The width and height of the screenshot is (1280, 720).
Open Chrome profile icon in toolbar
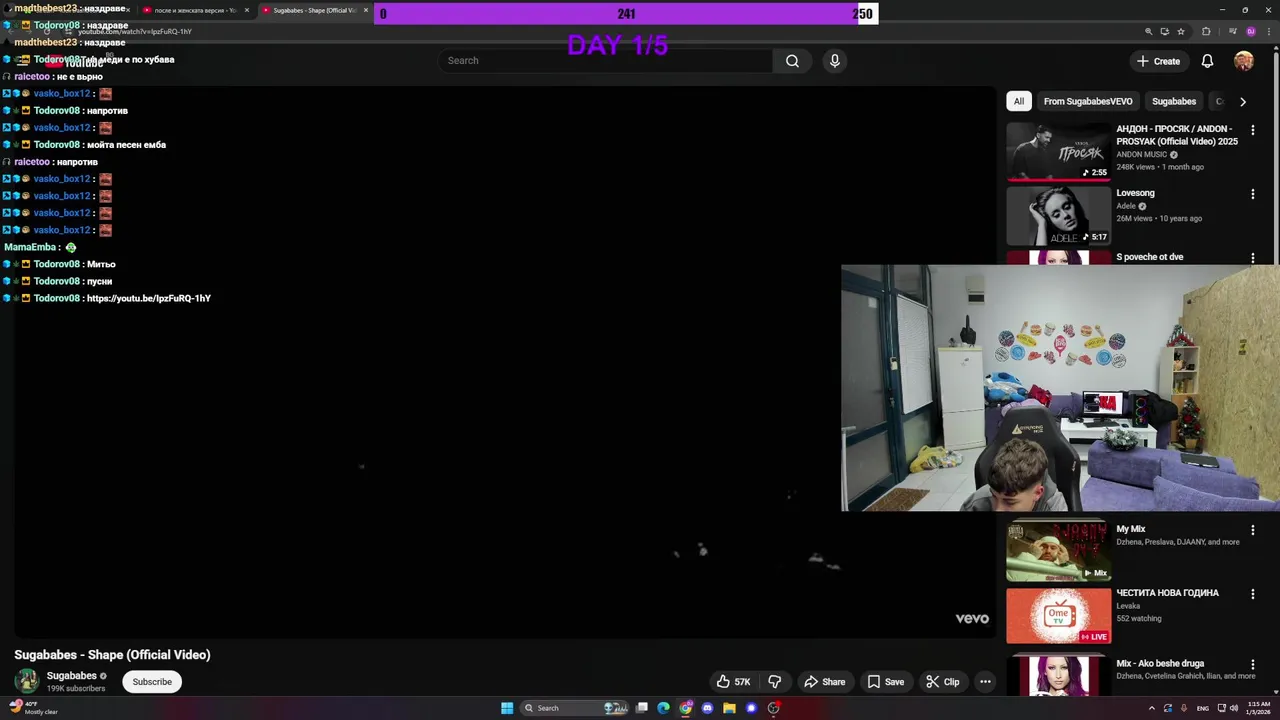[x=1250, y=31]
